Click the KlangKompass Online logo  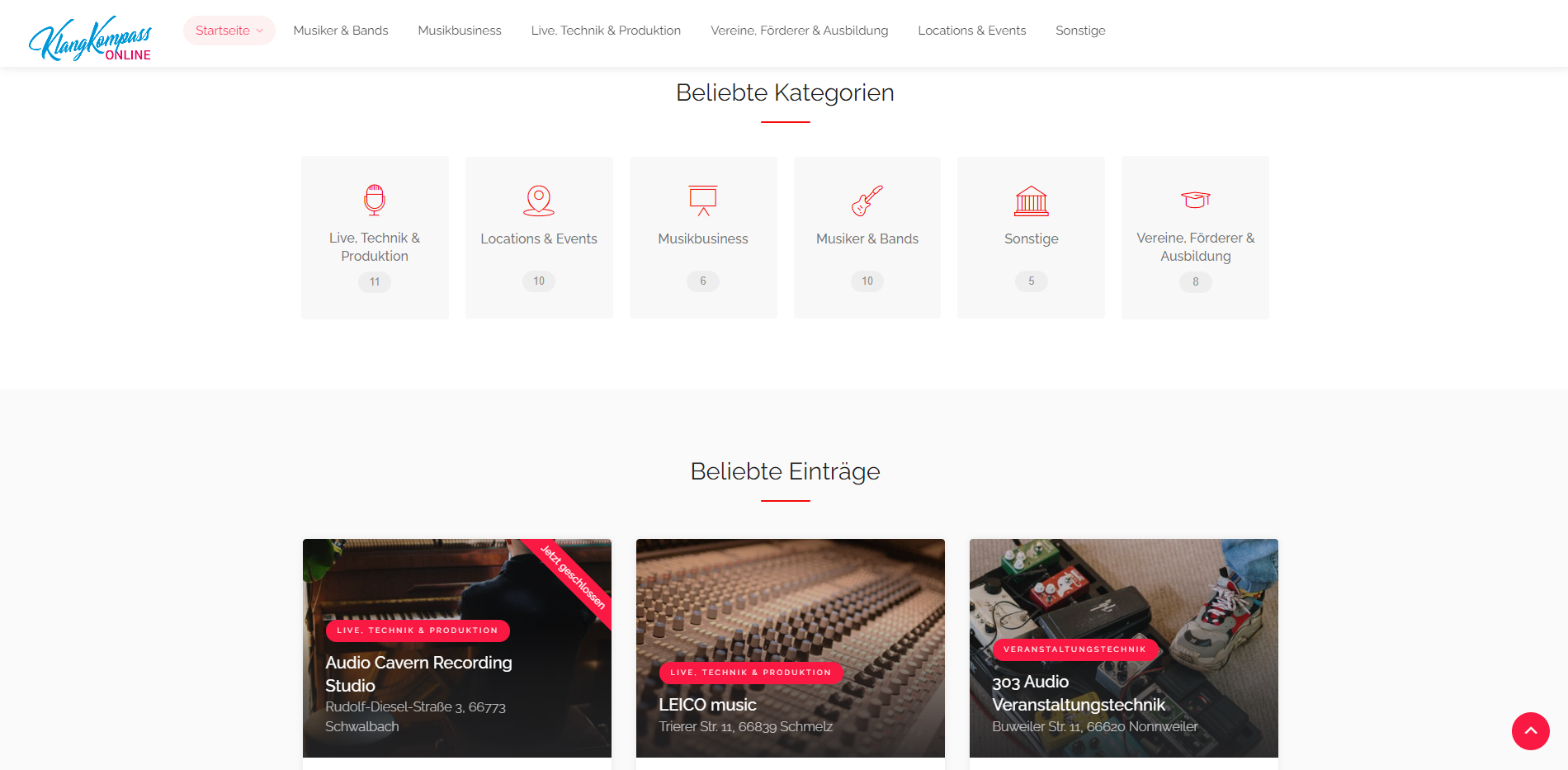[90, 38]
